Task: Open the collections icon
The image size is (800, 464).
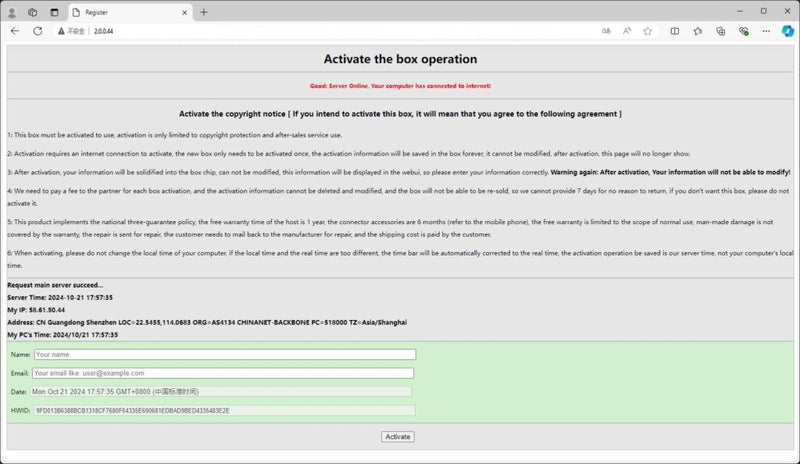Action: 720,31
